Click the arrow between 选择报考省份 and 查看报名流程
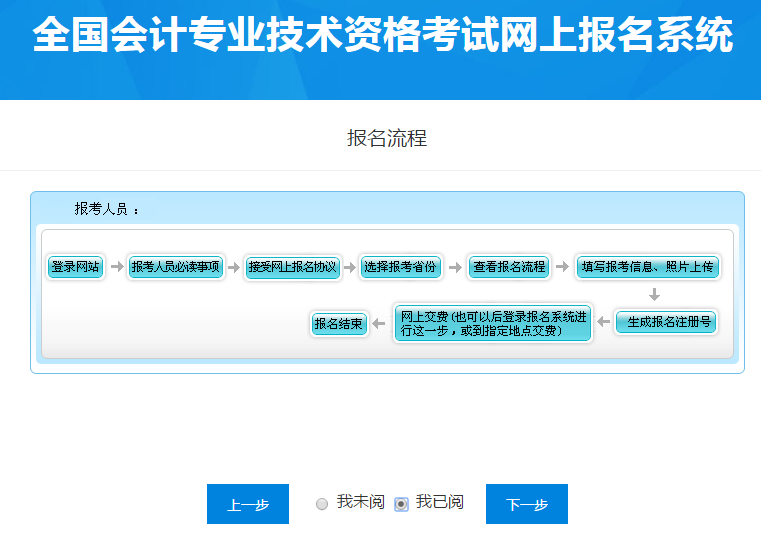The width and height of the screenshot is (761, 537). (455, 267)
